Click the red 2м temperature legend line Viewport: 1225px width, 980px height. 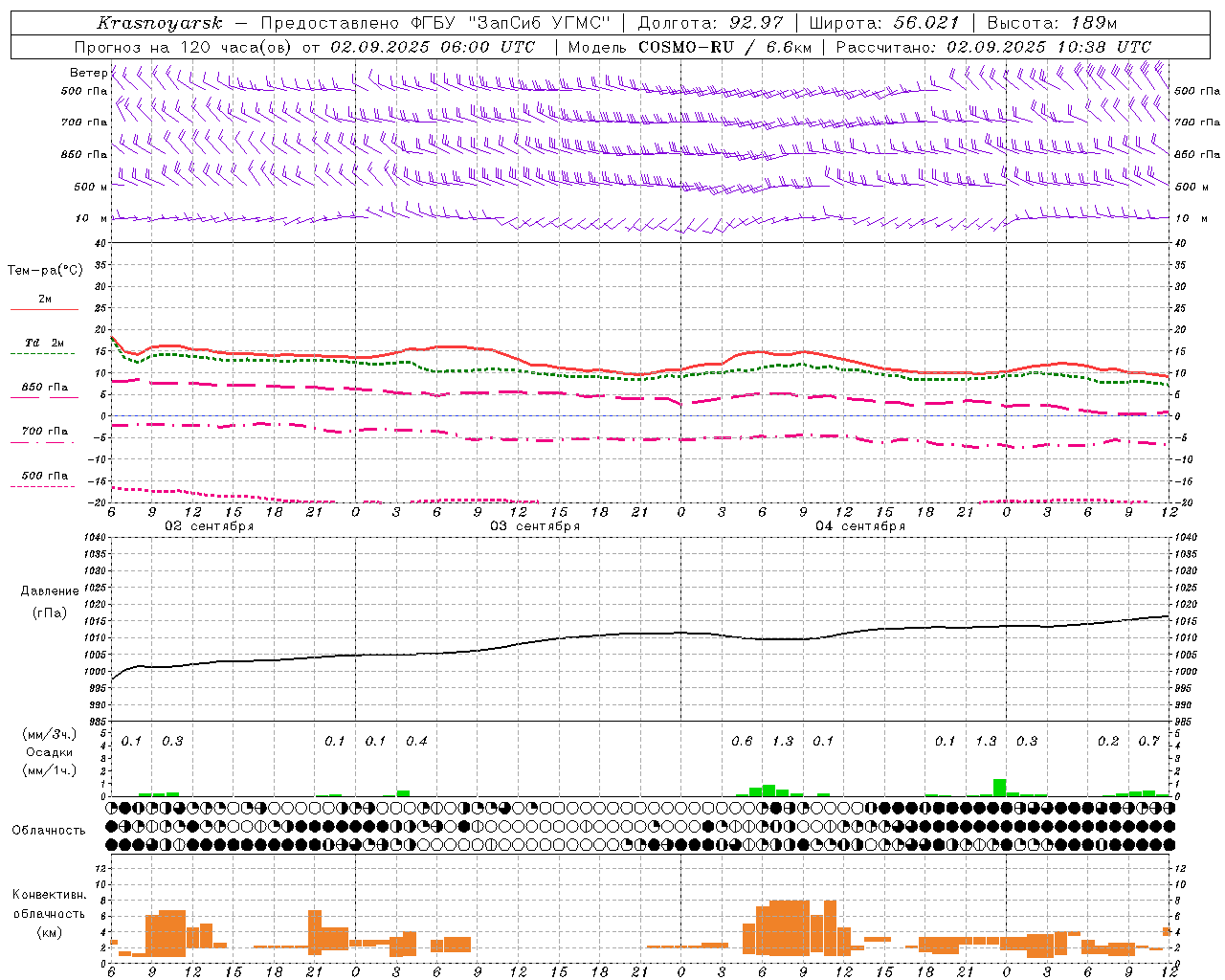pos(44,309)
